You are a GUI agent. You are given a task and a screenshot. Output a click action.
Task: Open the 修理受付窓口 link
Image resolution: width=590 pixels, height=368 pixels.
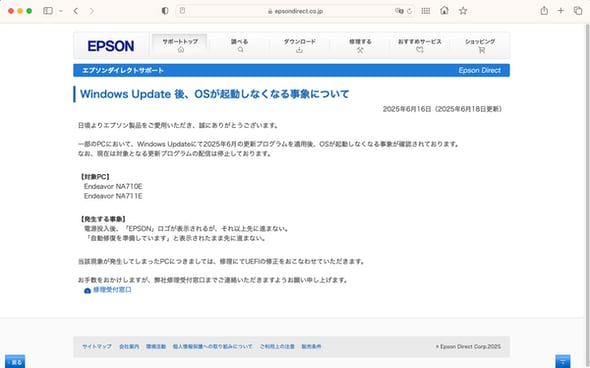click(112, 290)
